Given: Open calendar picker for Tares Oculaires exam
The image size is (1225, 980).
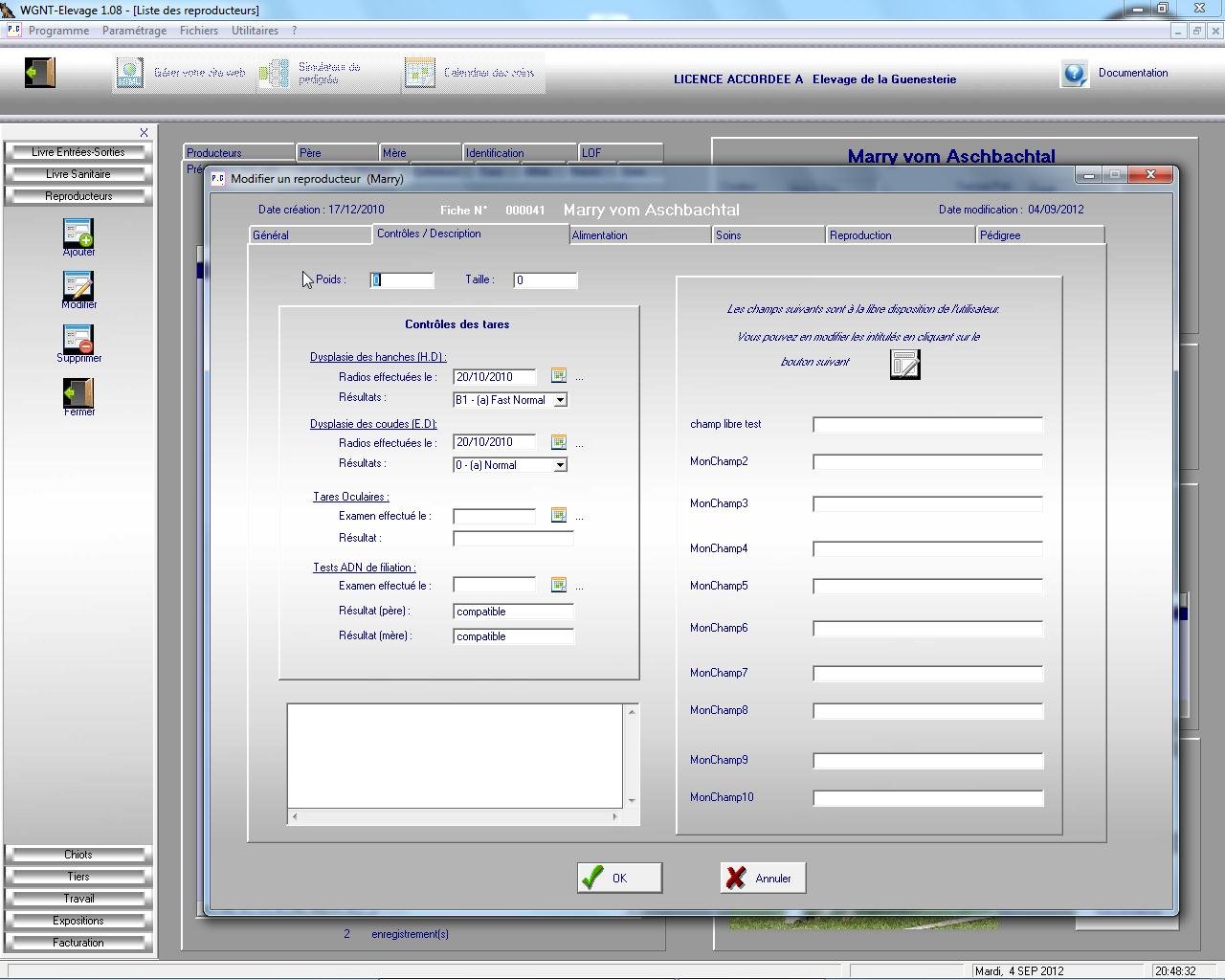Looking at the screenshot, I should point(559,516).
